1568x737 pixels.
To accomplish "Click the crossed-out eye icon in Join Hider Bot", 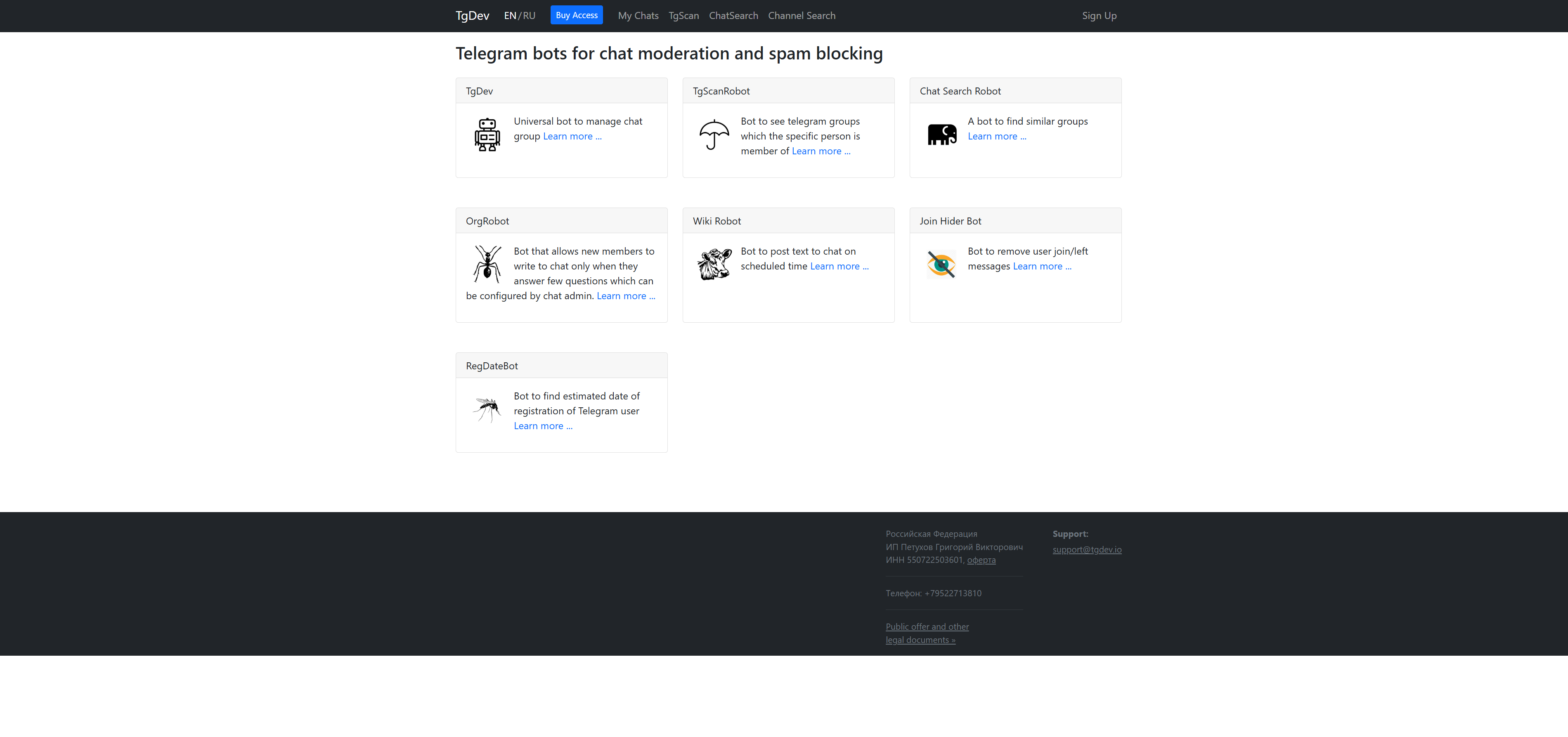I will (x=941, y=264).
